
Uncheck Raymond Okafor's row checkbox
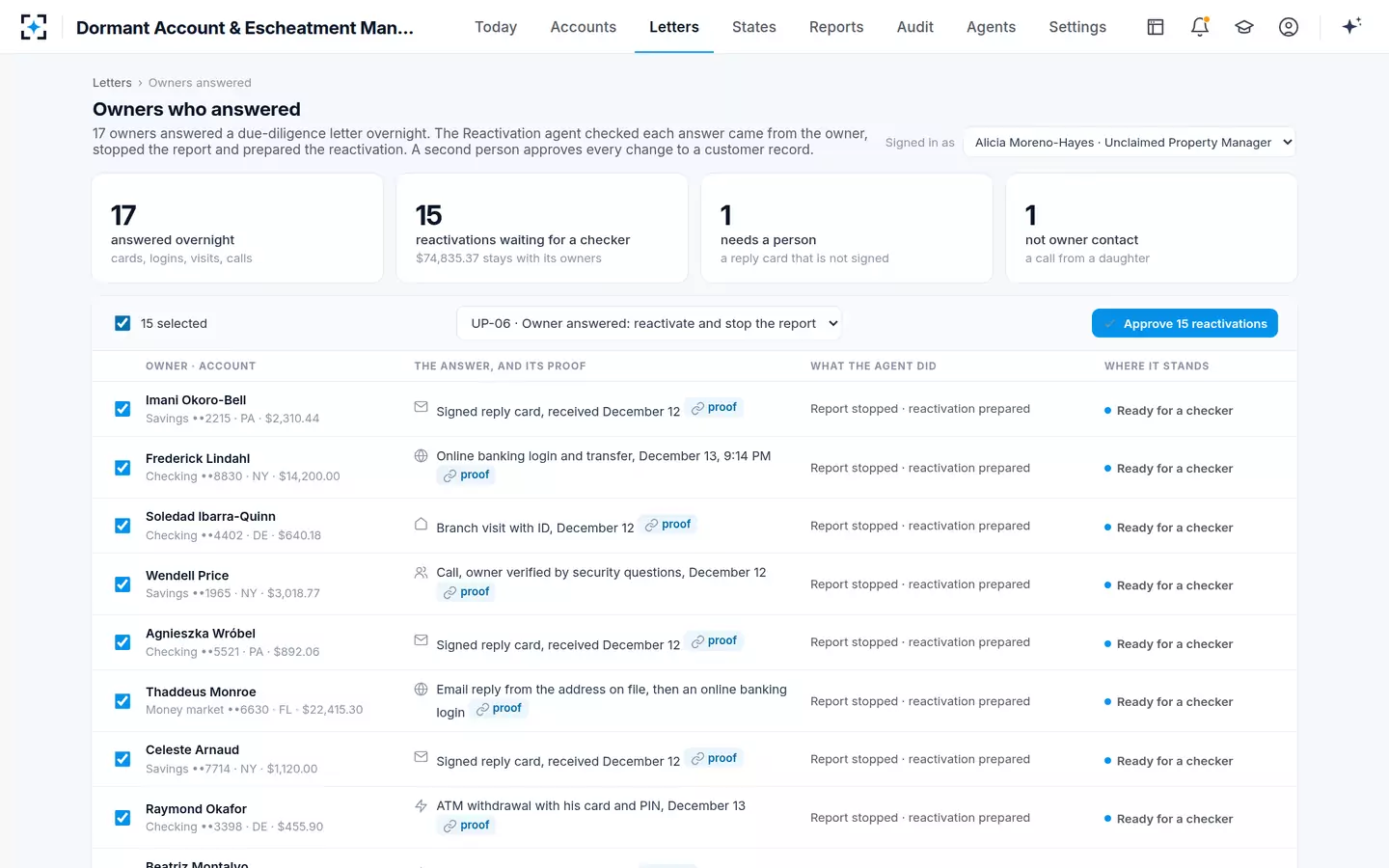123,818
